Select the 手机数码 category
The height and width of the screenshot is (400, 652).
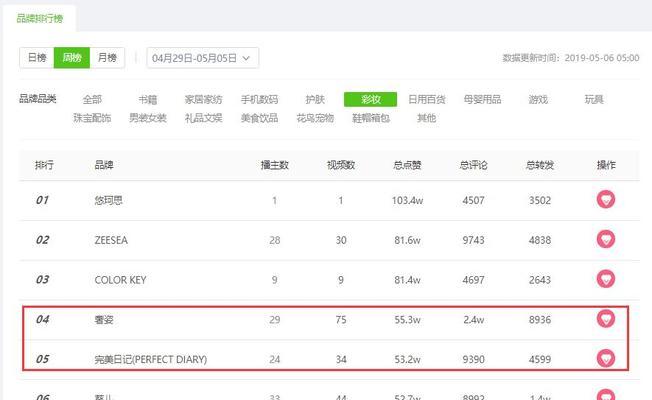pyautogui.click(x=259, y=99)
